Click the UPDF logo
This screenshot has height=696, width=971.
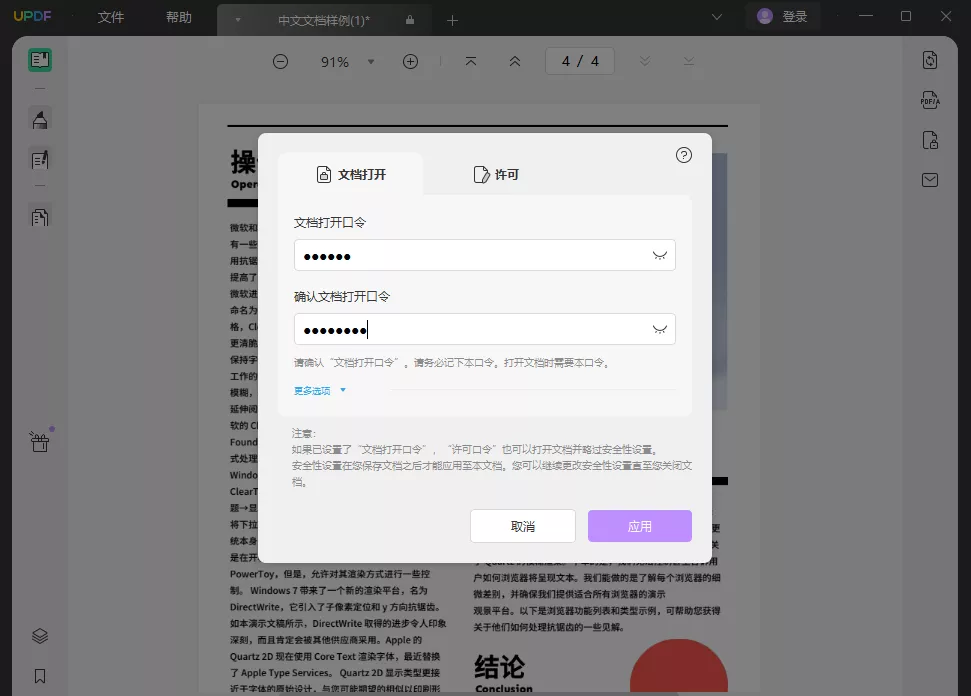click(x=32, y=16)
